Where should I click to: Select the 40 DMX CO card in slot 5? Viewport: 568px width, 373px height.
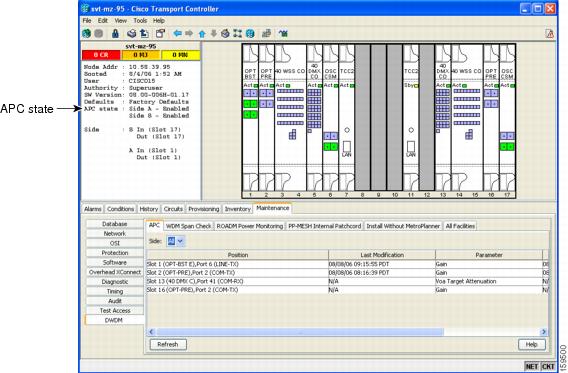(x=314, y=117)
